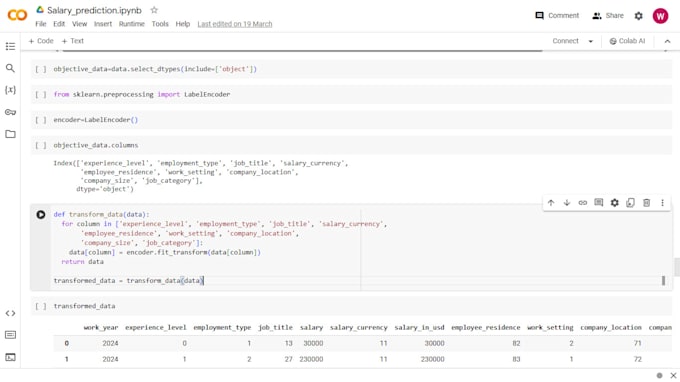Open cell settings gear in cell toolbar
680x382 pixels.
point(615,202)
